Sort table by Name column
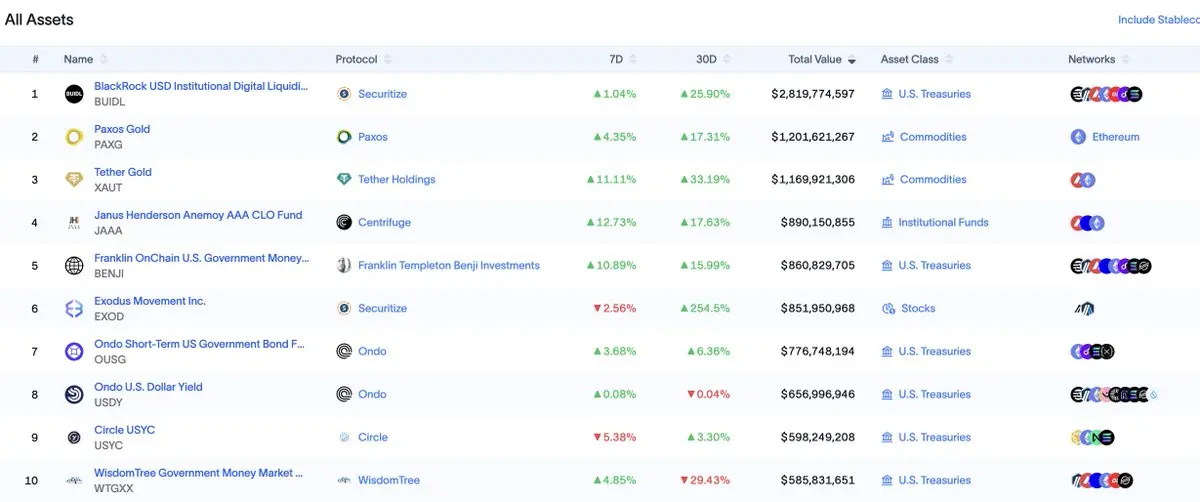 coord(78,60)
